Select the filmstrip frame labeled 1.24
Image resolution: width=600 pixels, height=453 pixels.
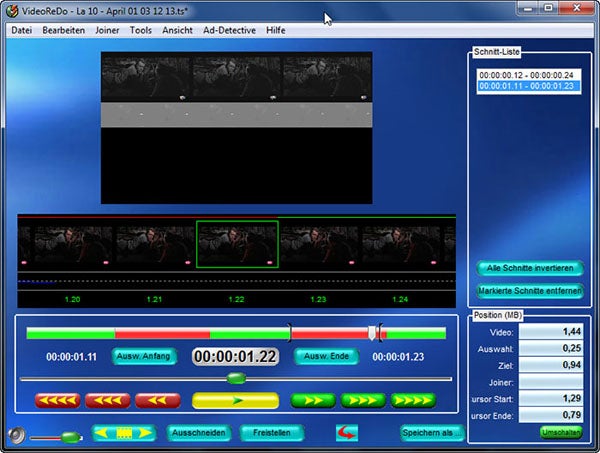click(401, 245)
